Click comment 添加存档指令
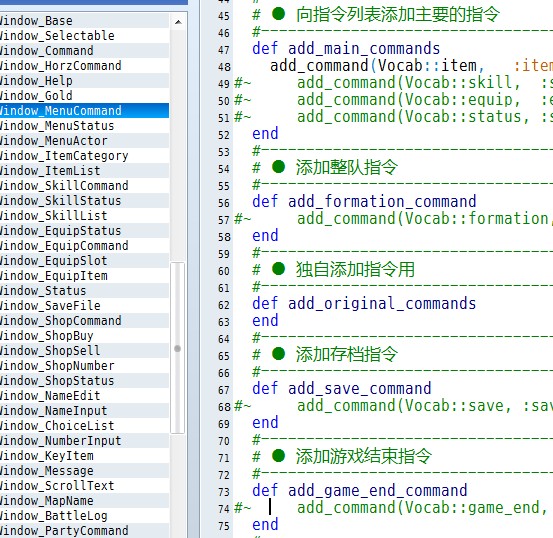553x538 pixels. pos(347,354)
